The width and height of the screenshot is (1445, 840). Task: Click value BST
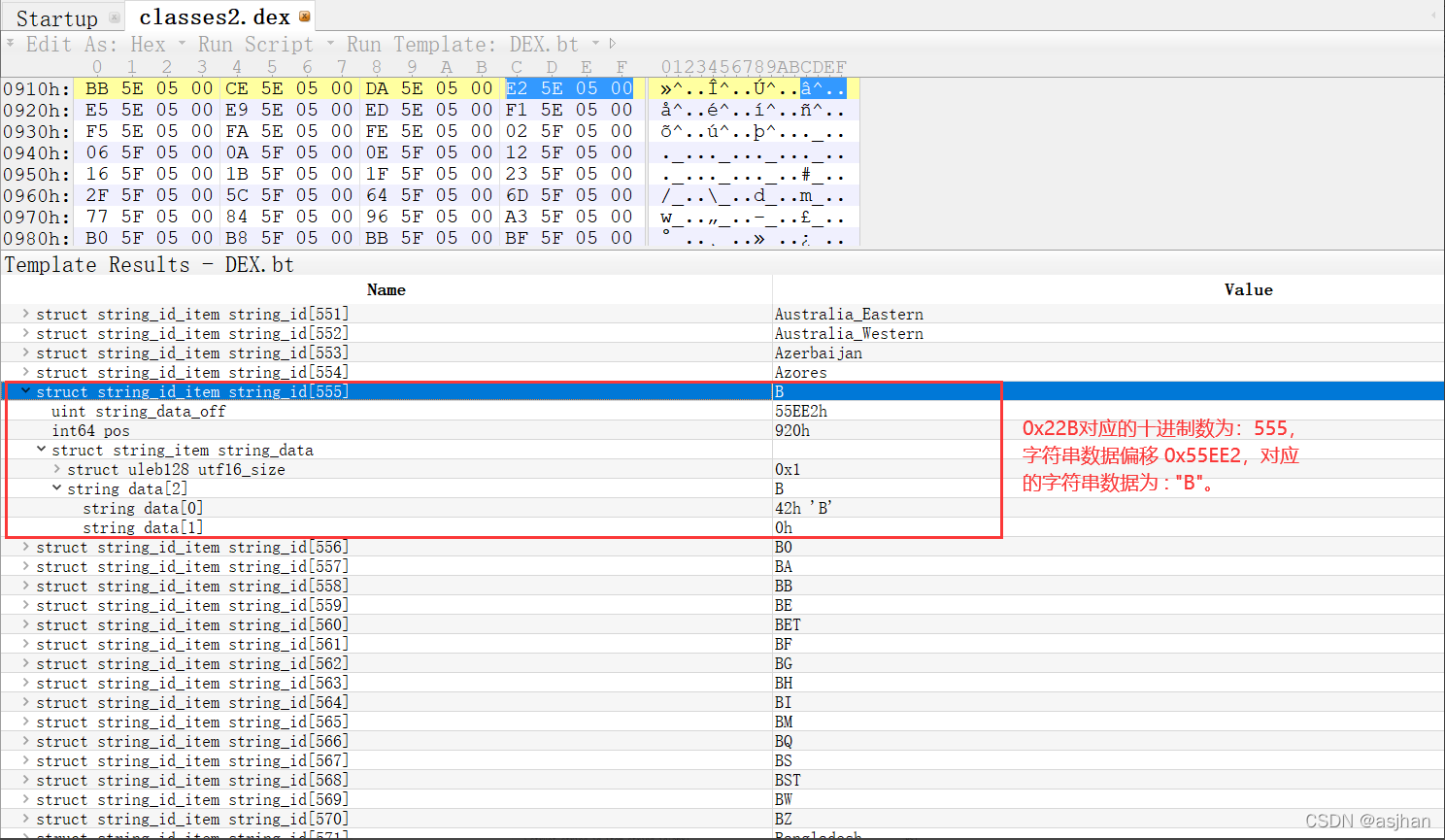coord(788,780)
